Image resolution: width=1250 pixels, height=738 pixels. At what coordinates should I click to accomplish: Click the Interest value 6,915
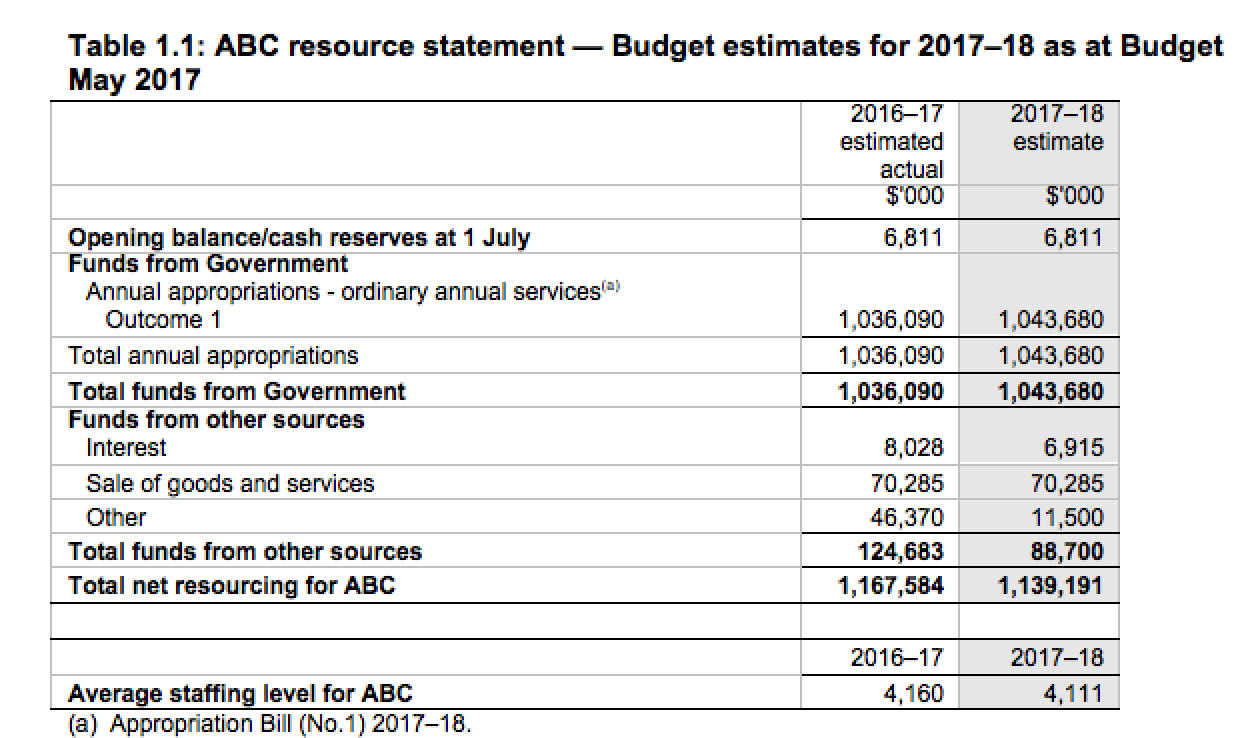click(1075, 448)
